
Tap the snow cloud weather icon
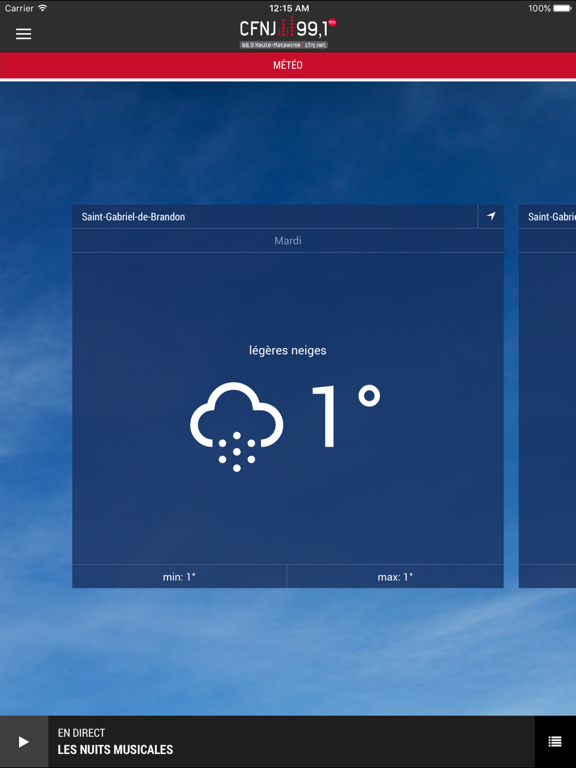(x=237, y=427)
